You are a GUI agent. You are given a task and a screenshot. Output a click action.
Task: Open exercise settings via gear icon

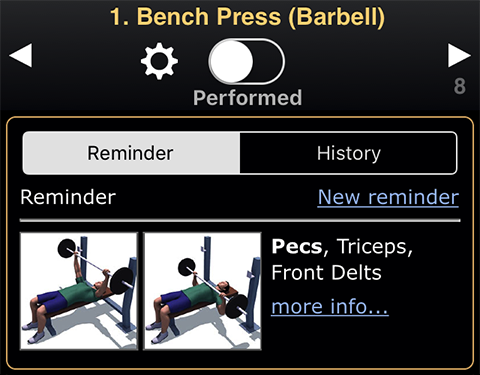(x=159, y=61)
